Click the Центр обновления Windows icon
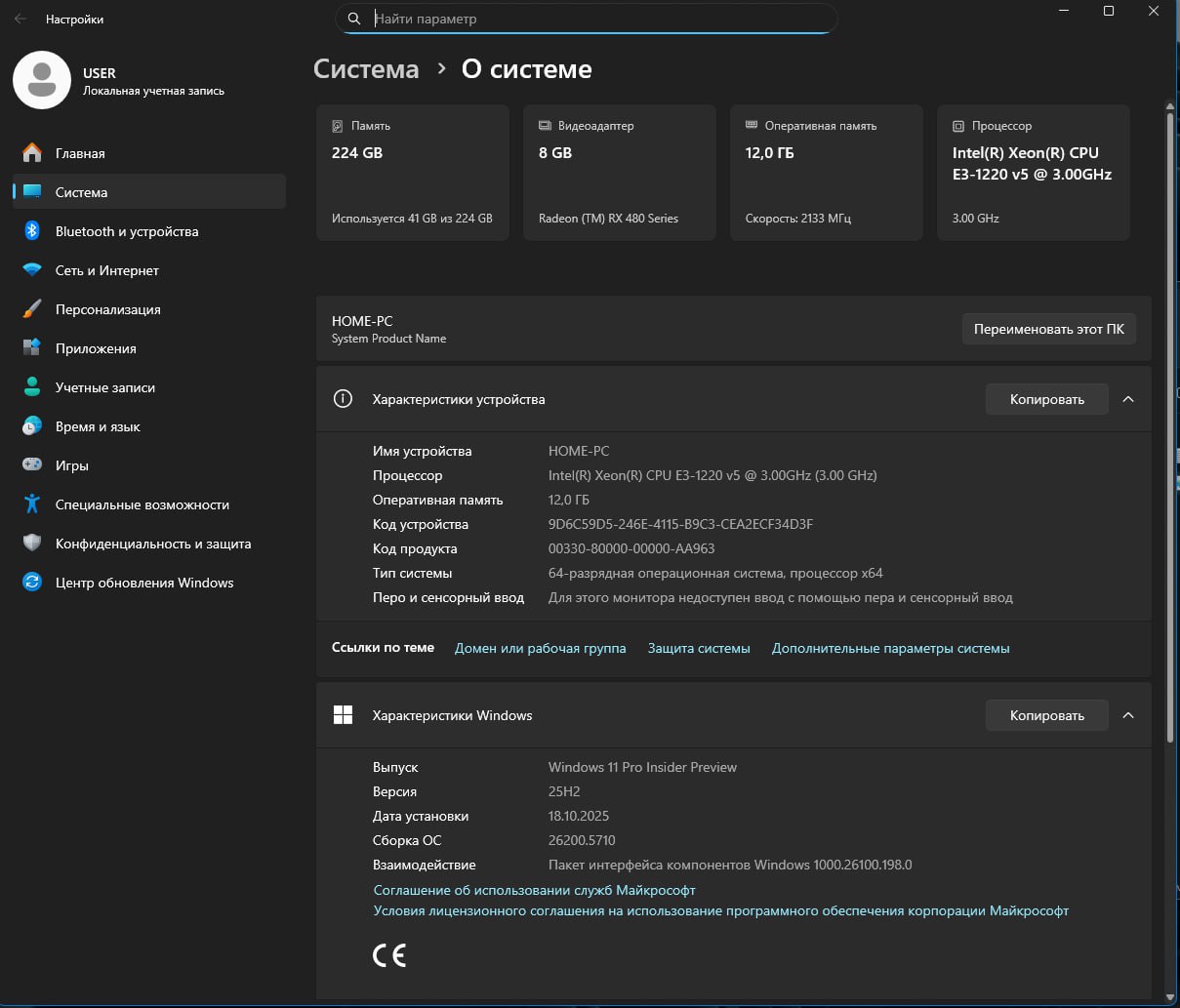This screenshot has width=1180, height=1008. [32, 583]
